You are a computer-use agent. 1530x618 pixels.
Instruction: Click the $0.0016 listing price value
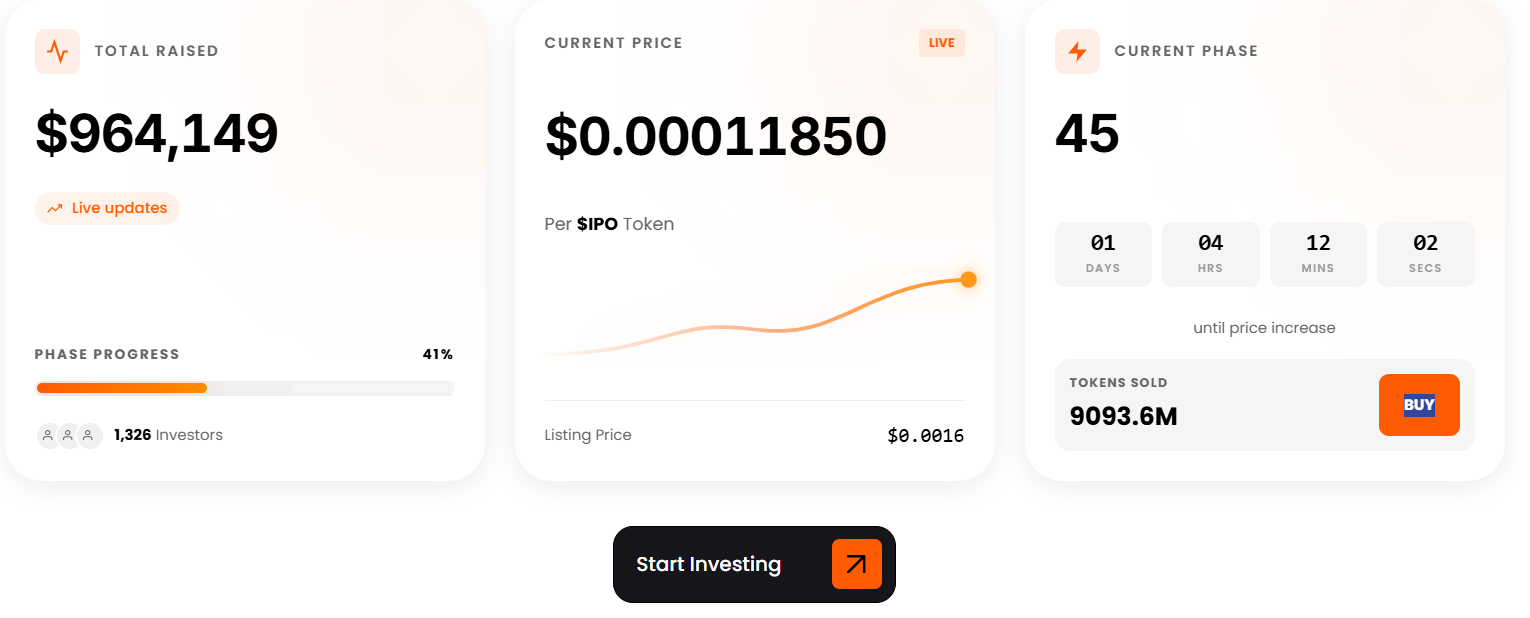925,436
